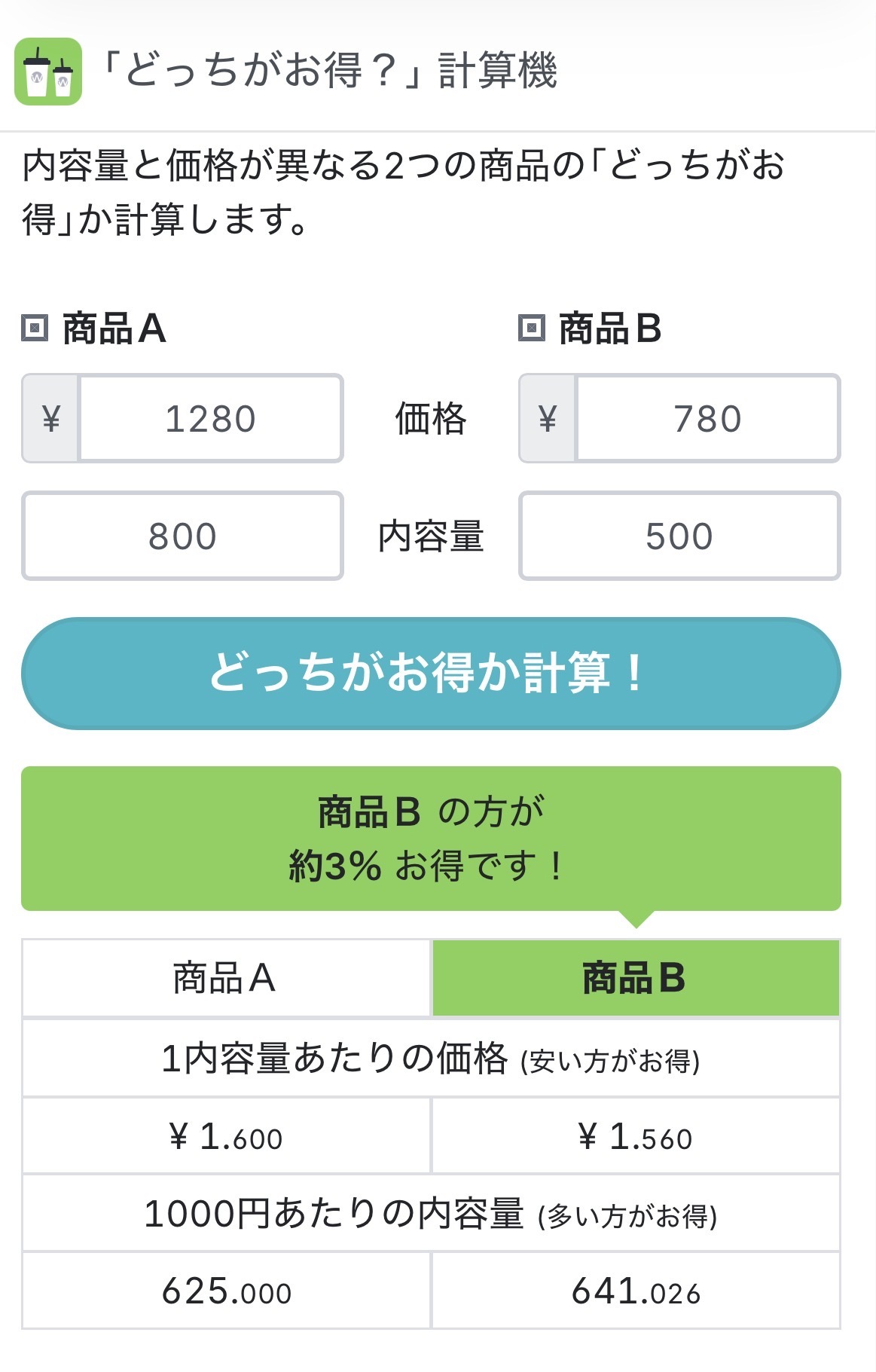Click the 625.000 amount cell
This screenshot has width=876, height=1372.
click(x=226, y=1291)
